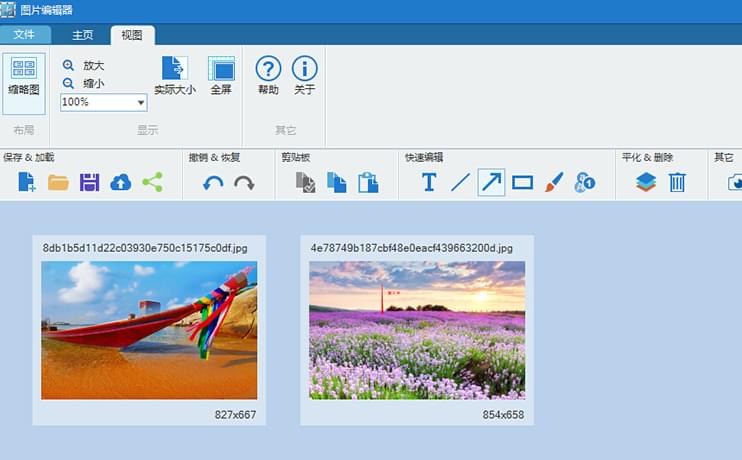Select the Line drawing tool
Viewport: 742px width, 460px height.
pos(460,182)
